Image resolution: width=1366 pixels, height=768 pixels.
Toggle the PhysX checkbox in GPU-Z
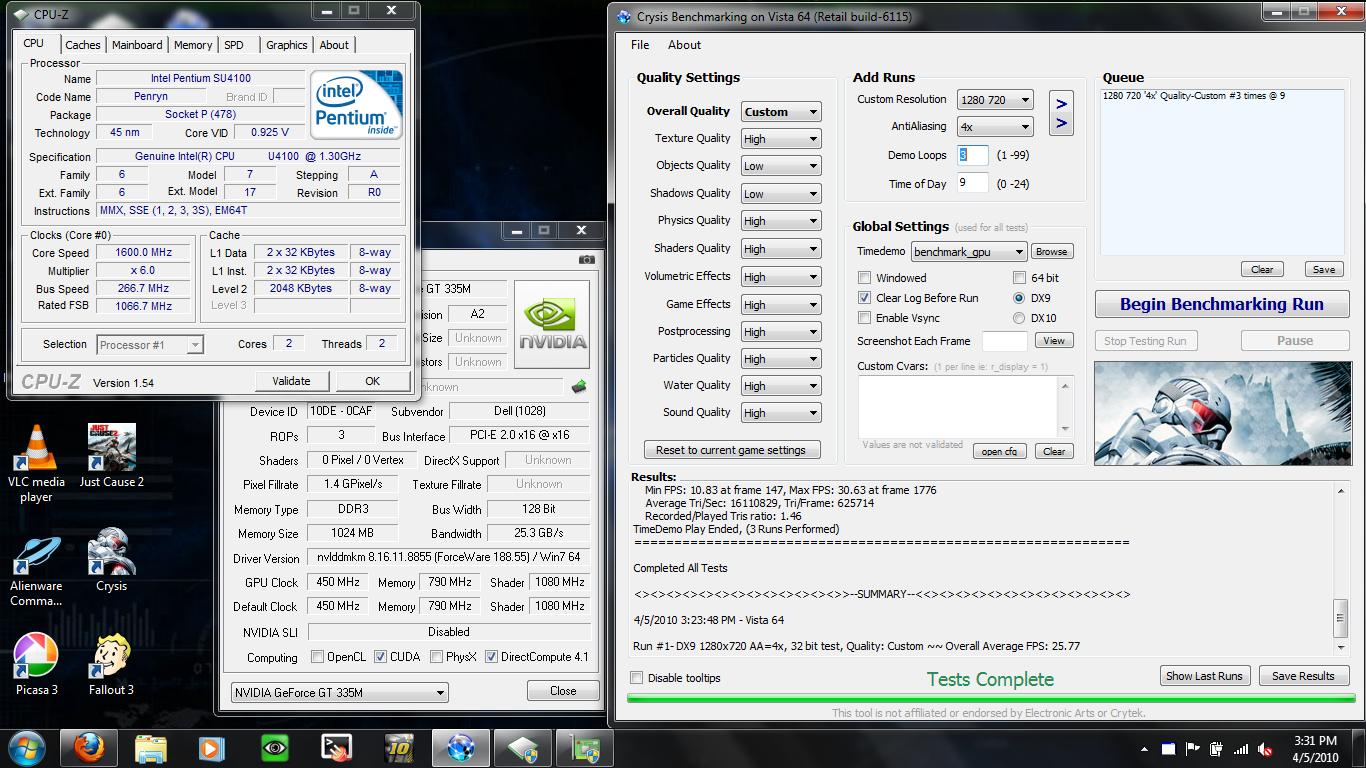[x=437, y=657]
